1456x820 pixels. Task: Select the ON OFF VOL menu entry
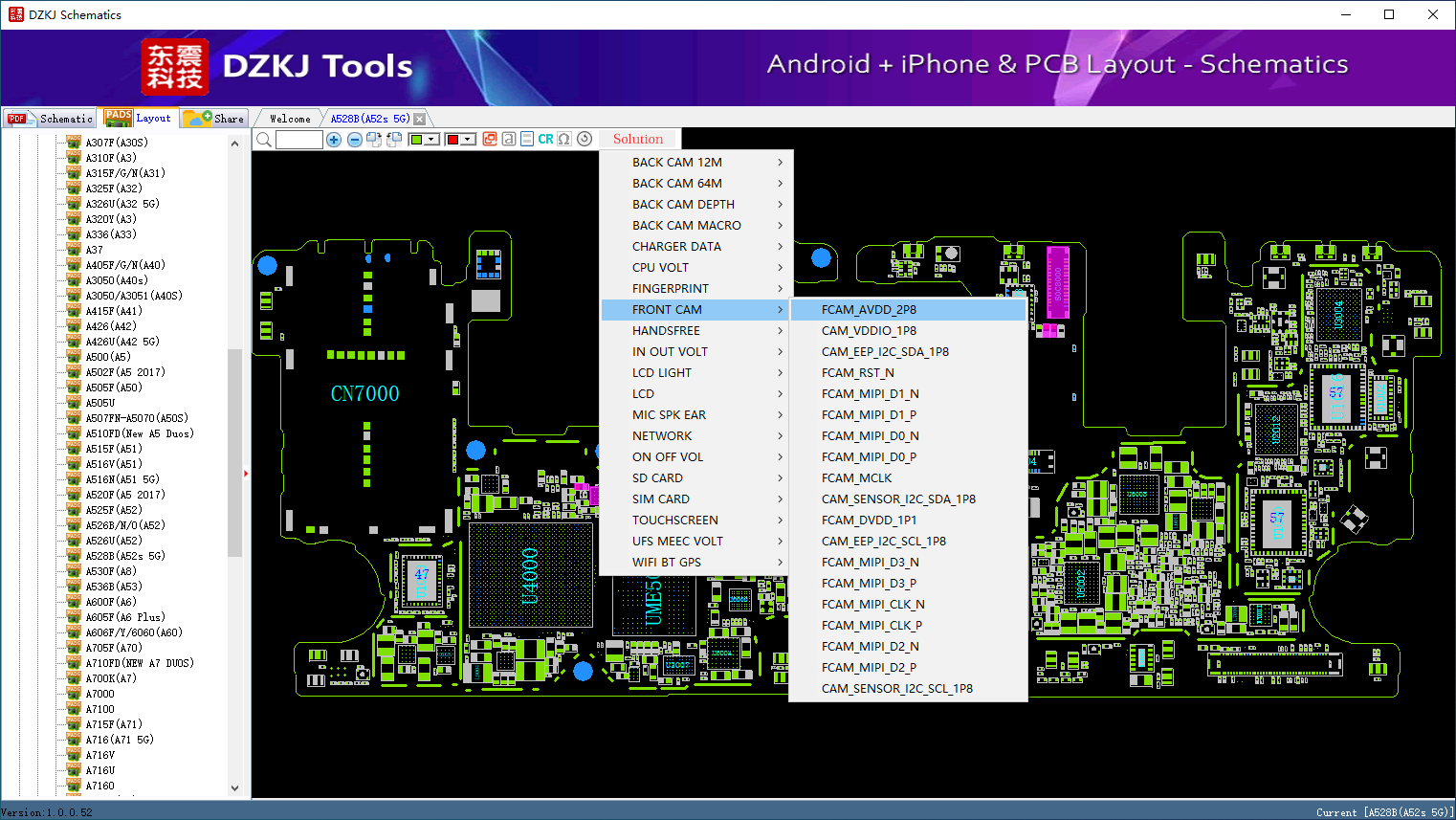point(696,457)
